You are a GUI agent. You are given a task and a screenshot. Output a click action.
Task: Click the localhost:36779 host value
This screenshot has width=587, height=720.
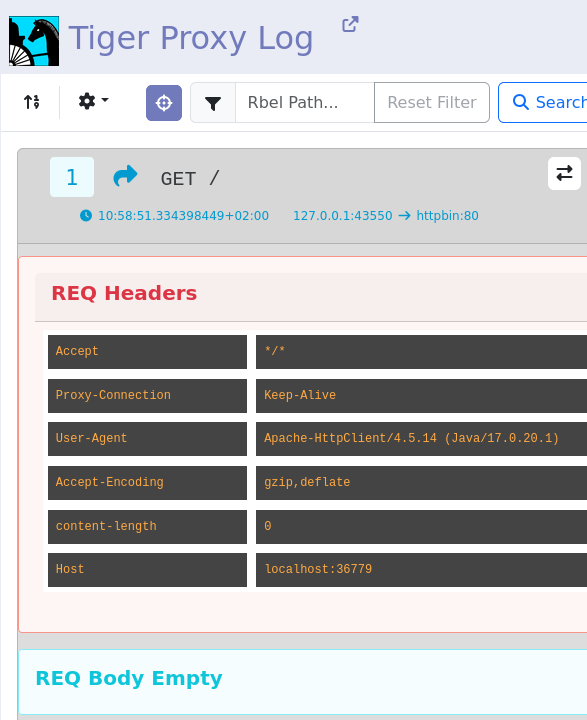click(x=318, y=569)
